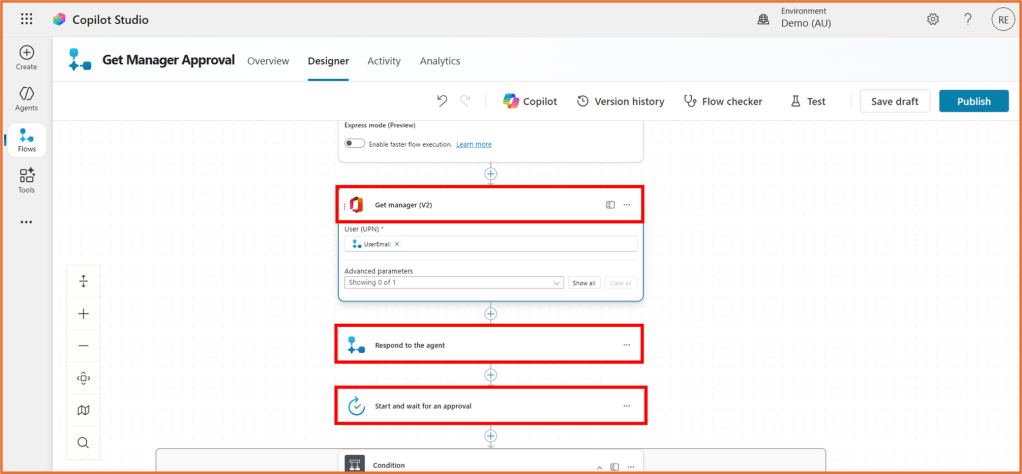Search the canvas with magnifier
Screen dimensions: 1022x474
coord(83,442)
